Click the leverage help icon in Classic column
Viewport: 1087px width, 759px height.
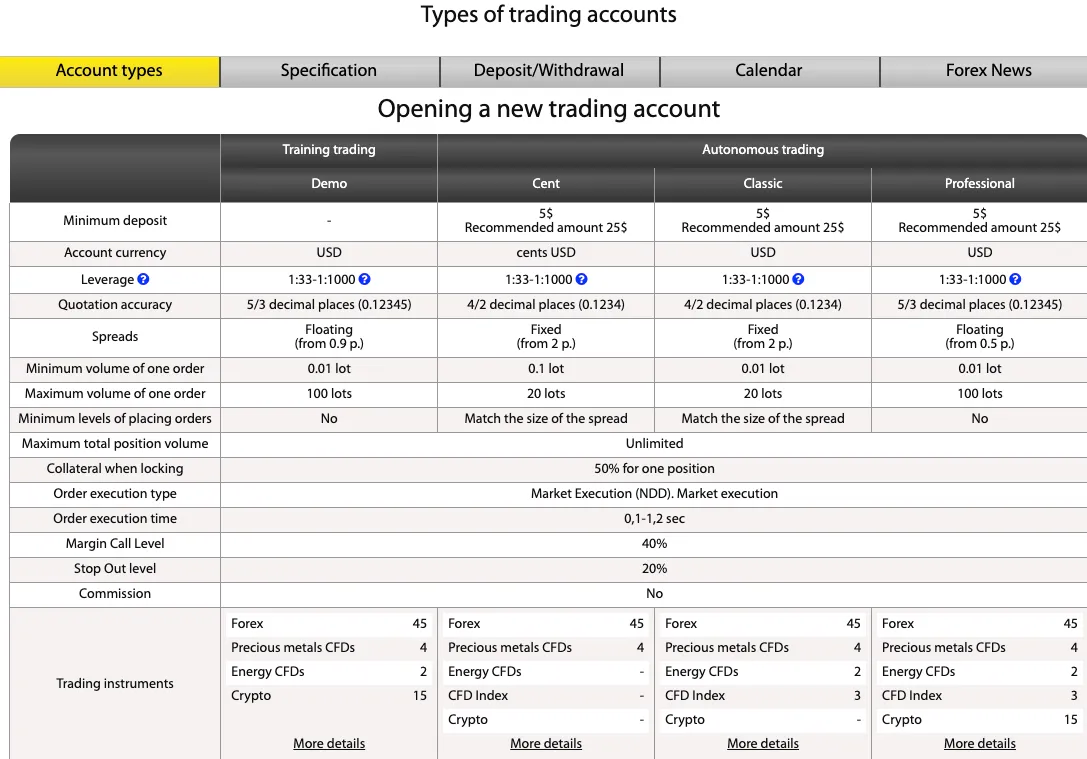(x=798, y=279)
